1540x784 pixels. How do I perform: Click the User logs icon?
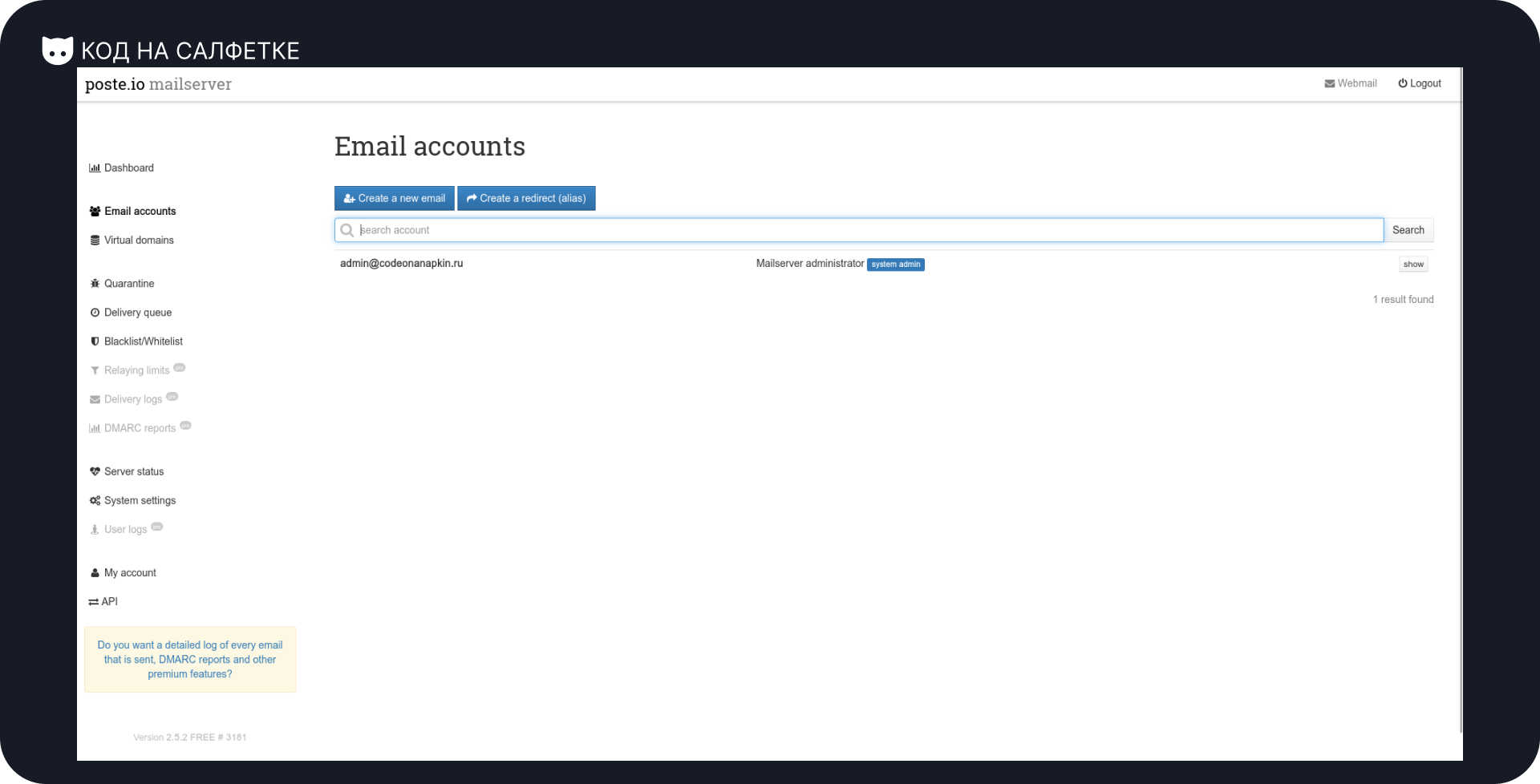coord(95,530)
